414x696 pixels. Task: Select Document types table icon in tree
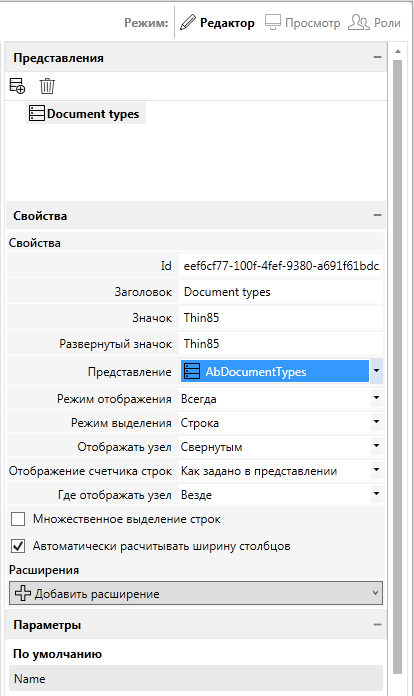(37, 114)
